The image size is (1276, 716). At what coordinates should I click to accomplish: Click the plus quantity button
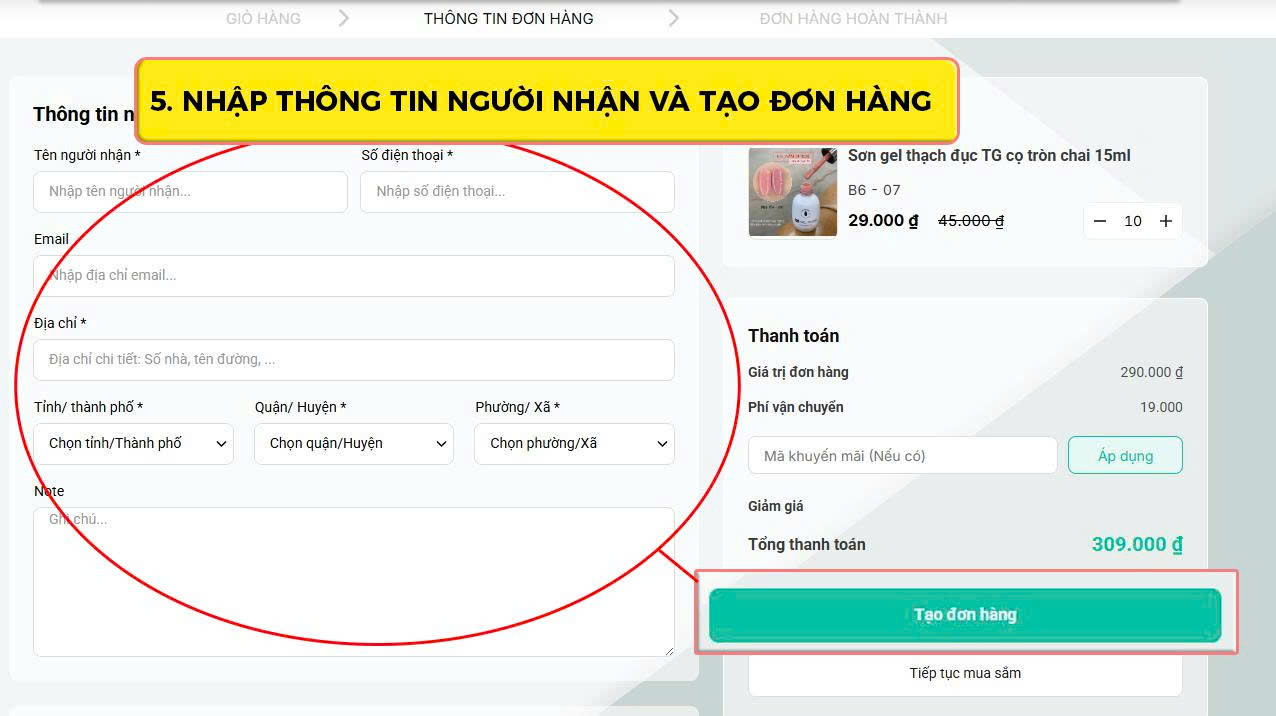pyautogui.click(x=1165, y=221)
